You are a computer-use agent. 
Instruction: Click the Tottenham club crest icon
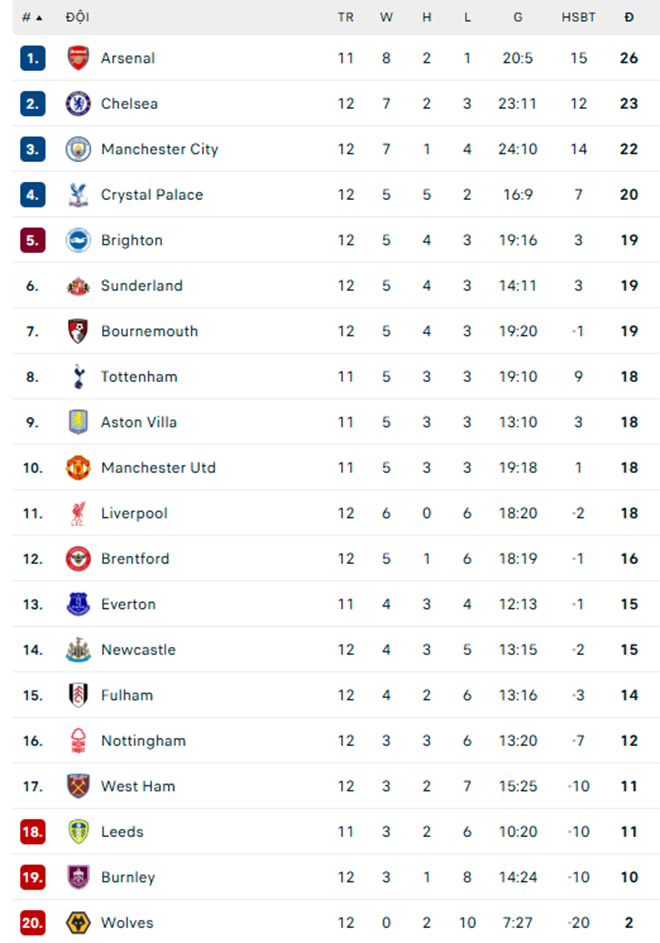[x=78, y=376]
